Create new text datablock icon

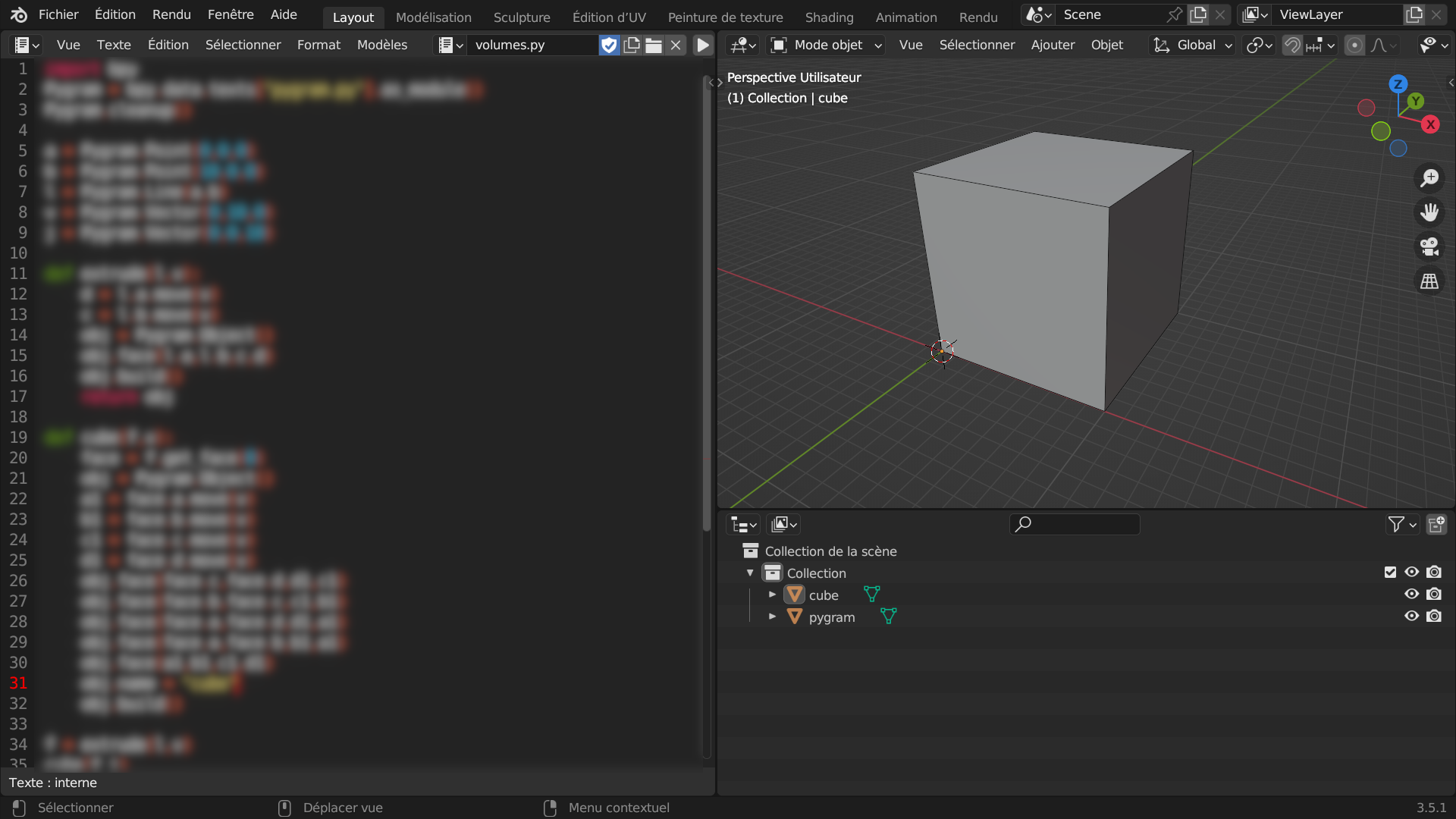632,45
